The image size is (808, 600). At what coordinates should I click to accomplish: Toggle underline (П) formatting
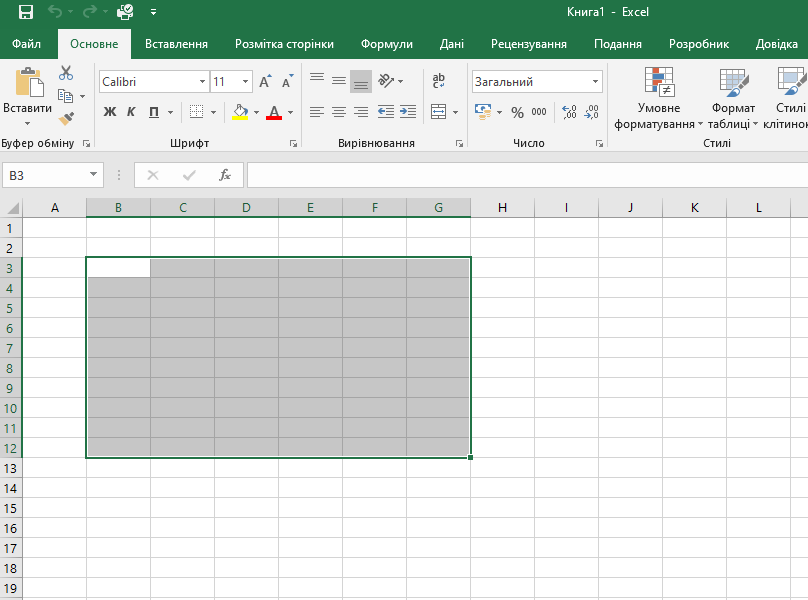[x=154, y=112]
